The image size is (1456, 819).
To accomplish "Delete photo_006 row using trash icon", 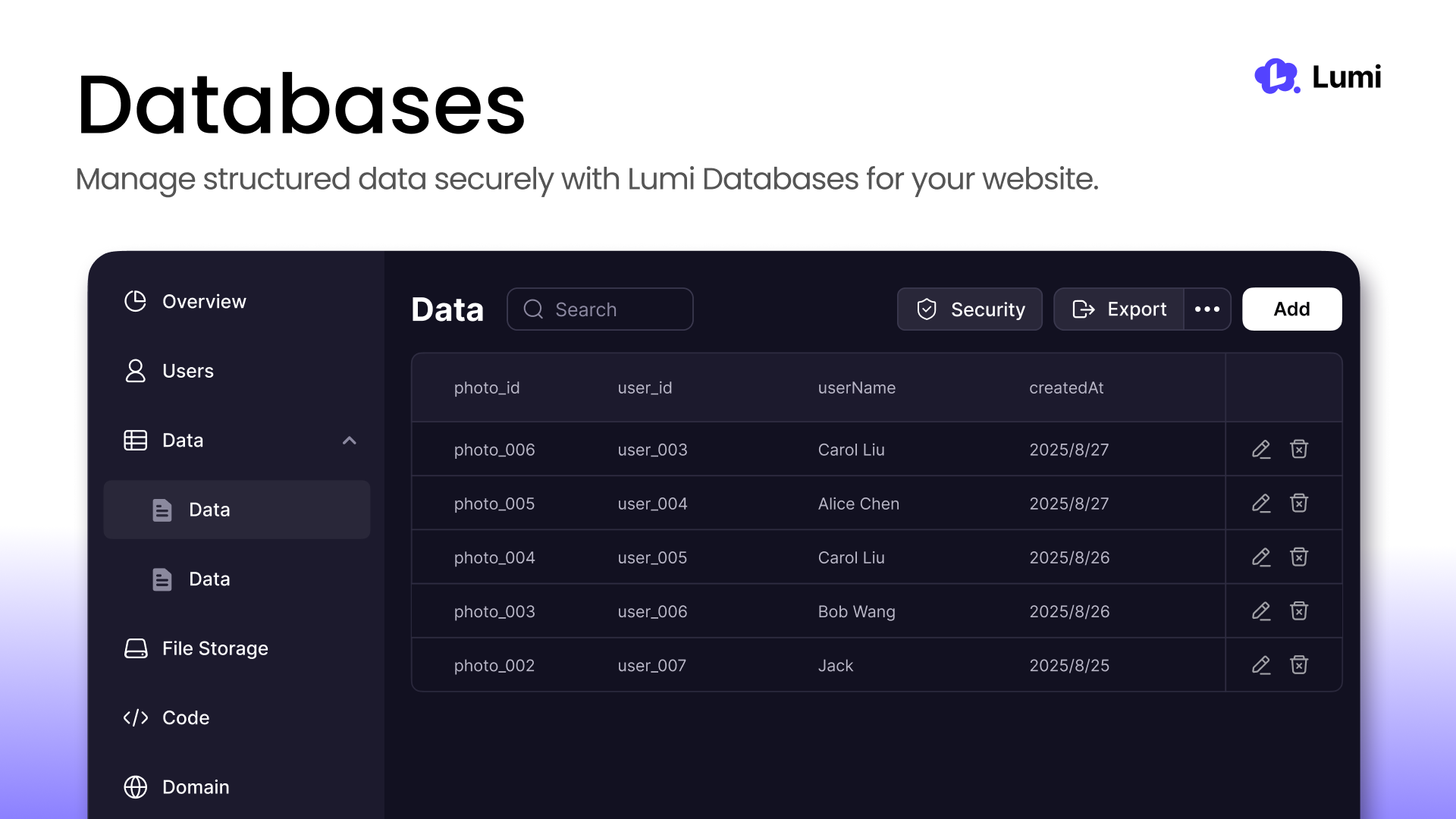I will coord(1299,450).
